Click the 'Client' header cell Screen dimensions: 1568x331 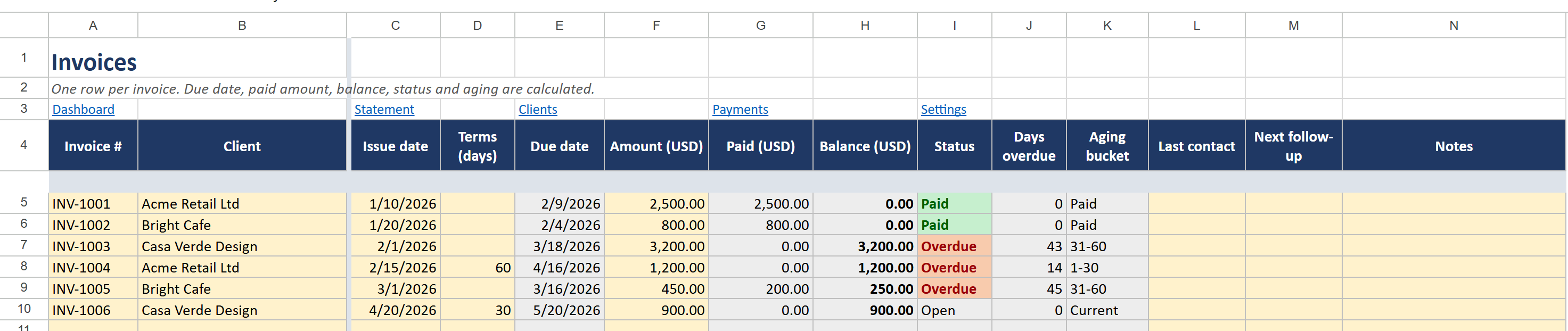[242, 146]
